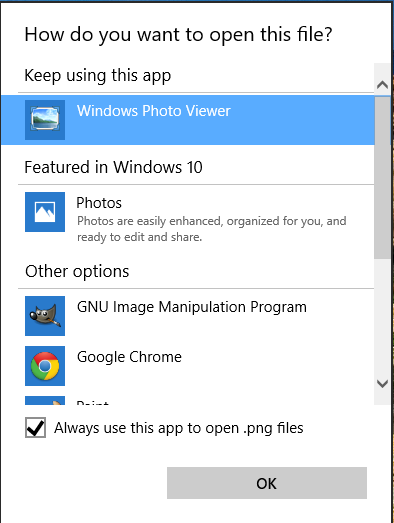Click 'Featured in Windows 10' heading

113,167
